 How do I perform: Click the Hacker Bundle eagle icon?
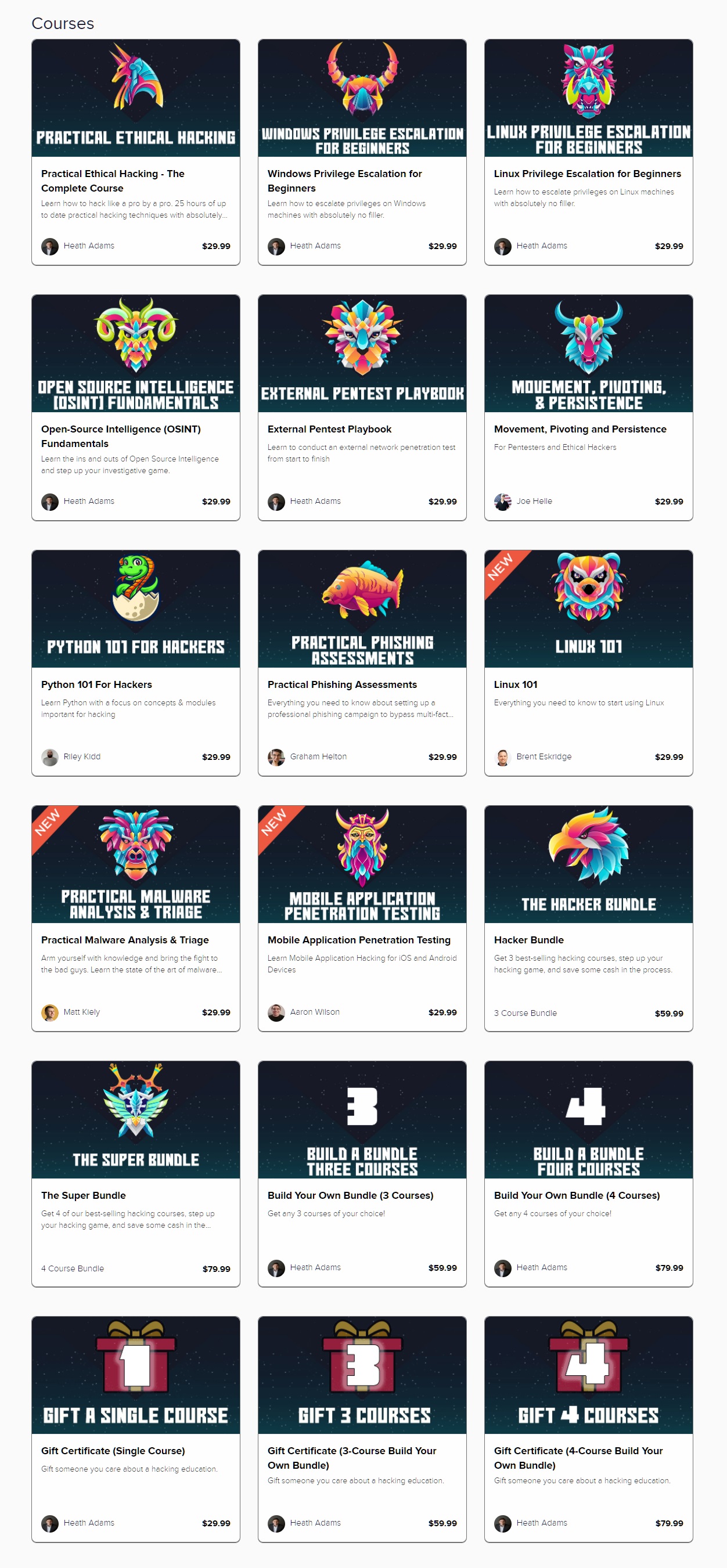point(588,845)
